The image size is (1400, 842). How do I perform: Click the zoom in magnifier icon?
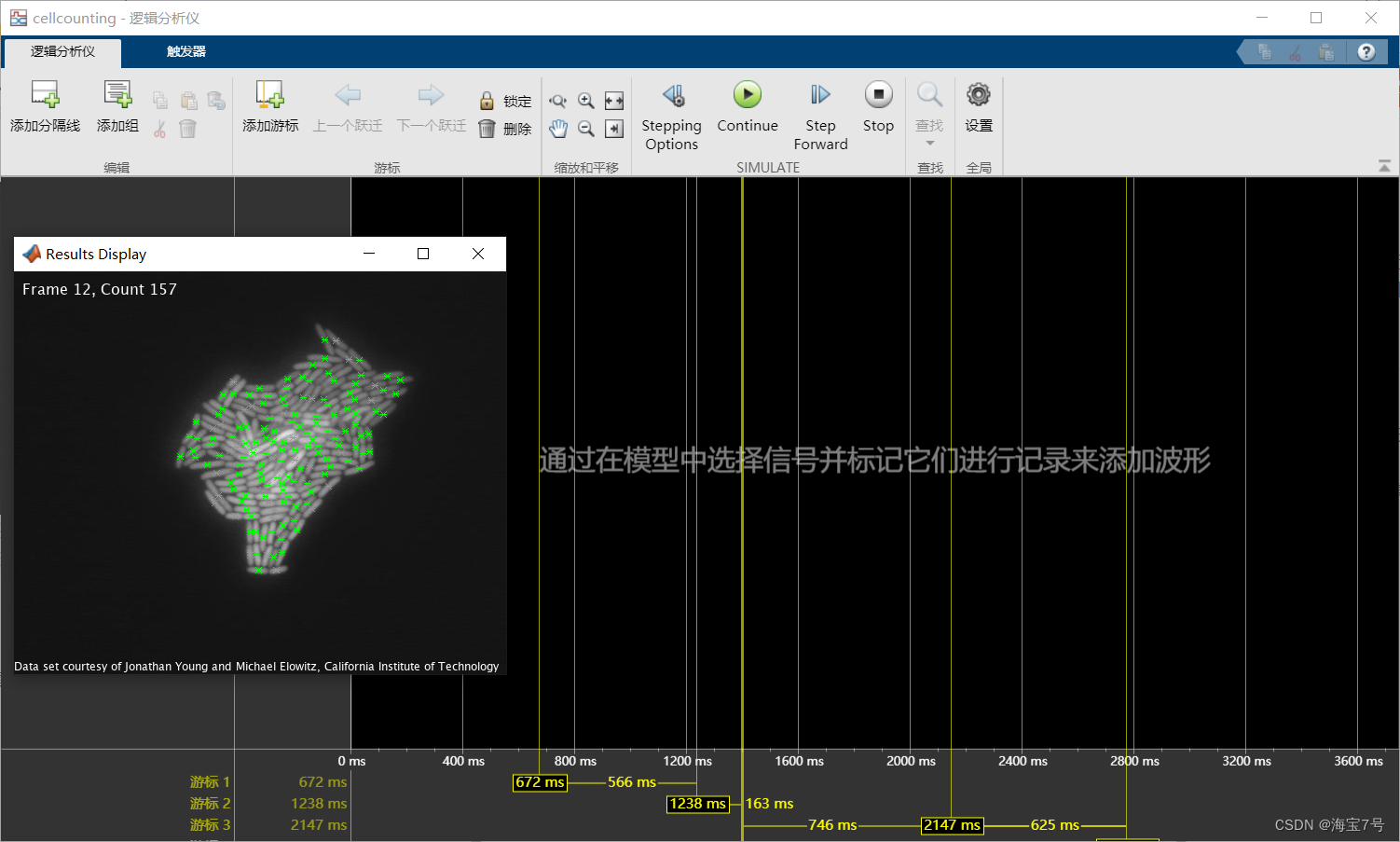[586, 101]
